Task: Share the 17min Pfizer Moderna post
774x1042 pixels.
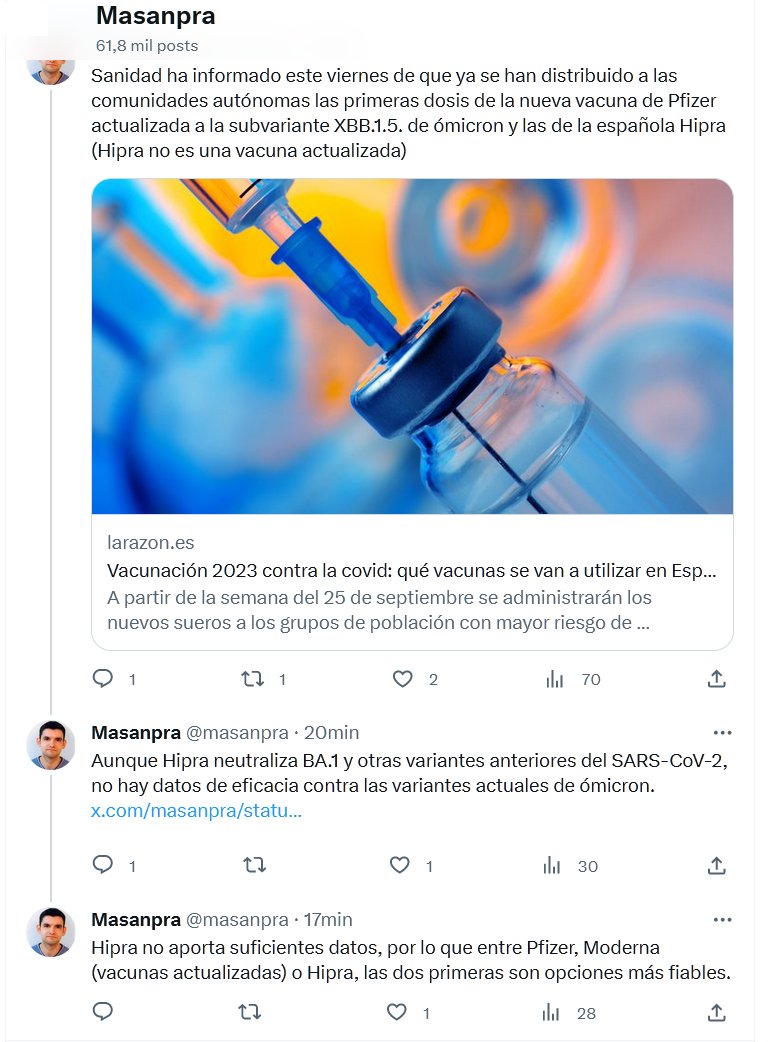Action: point(716,1012)
